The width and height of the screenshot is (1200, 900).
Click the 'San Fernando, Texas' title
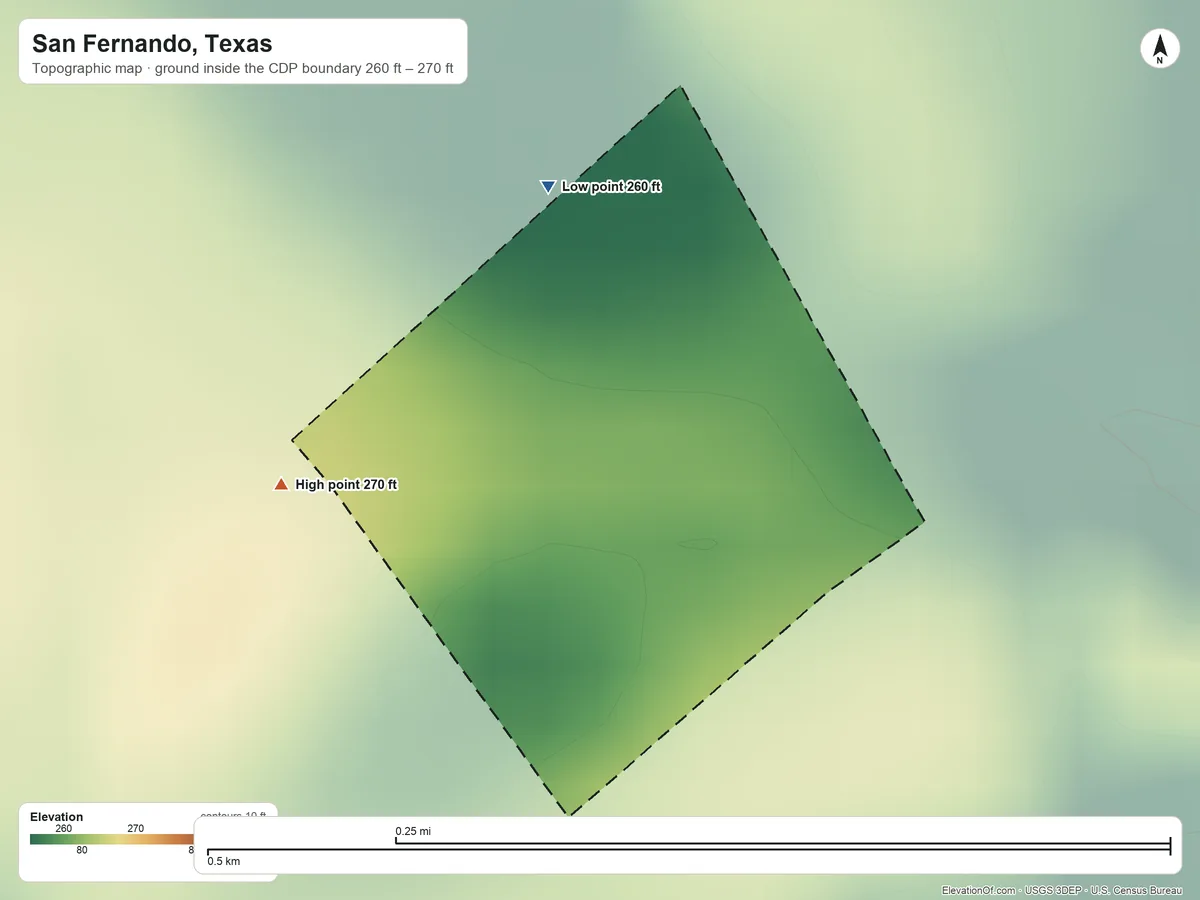(x=152, y=44)
